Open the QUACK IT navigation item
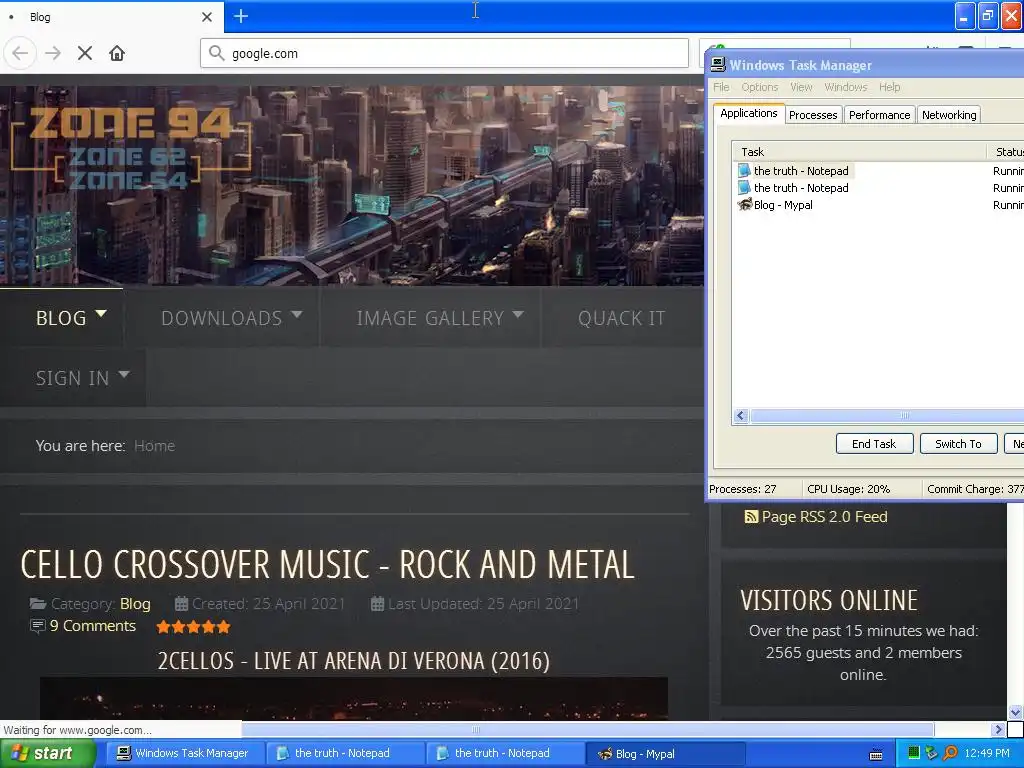Viewport: 1024px width, 768px height. (x=621, y=317)
